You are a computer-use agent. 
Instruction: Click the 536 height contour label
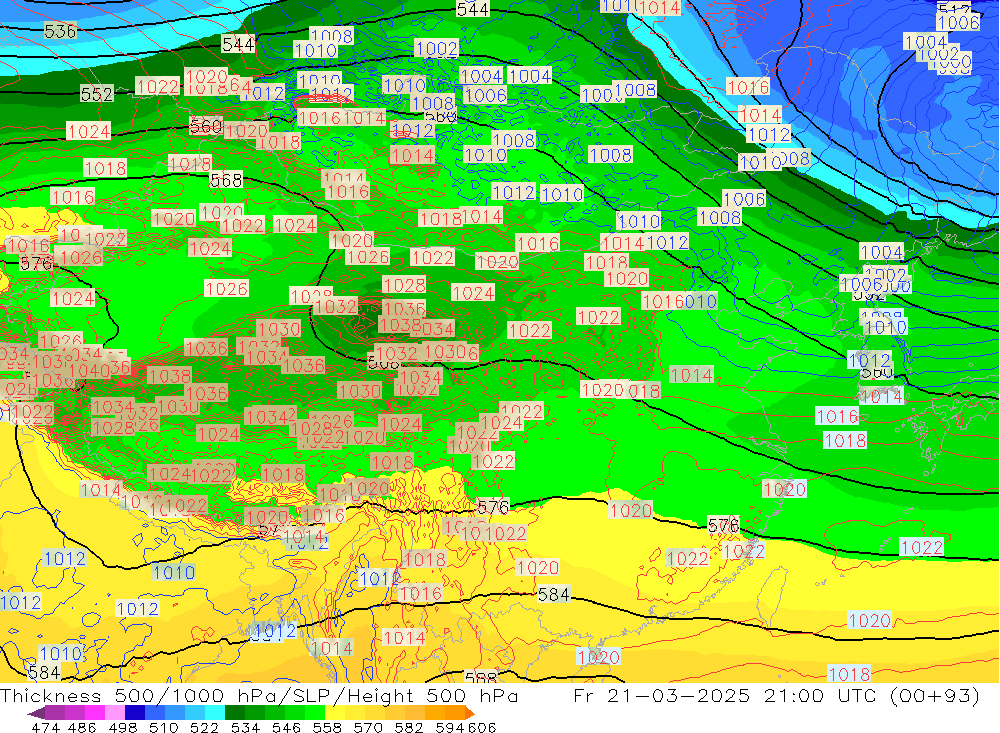pos(61,31)
